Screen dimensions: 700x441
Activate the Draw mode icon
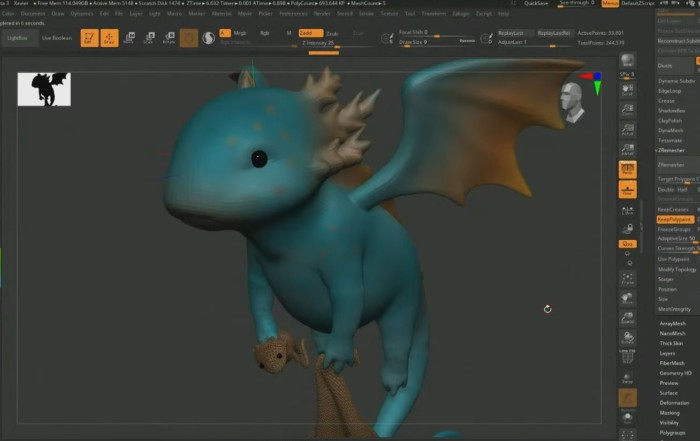108,38
